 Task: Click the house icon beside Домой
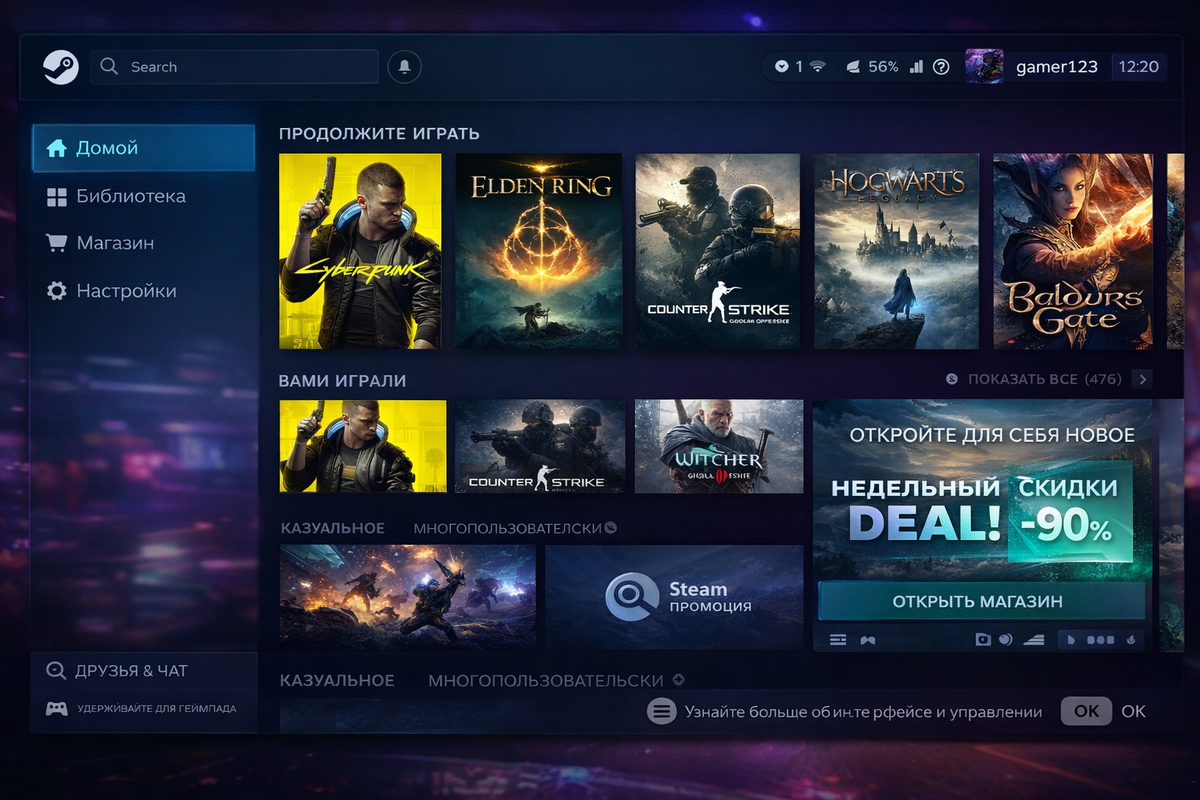click(57, 148)
